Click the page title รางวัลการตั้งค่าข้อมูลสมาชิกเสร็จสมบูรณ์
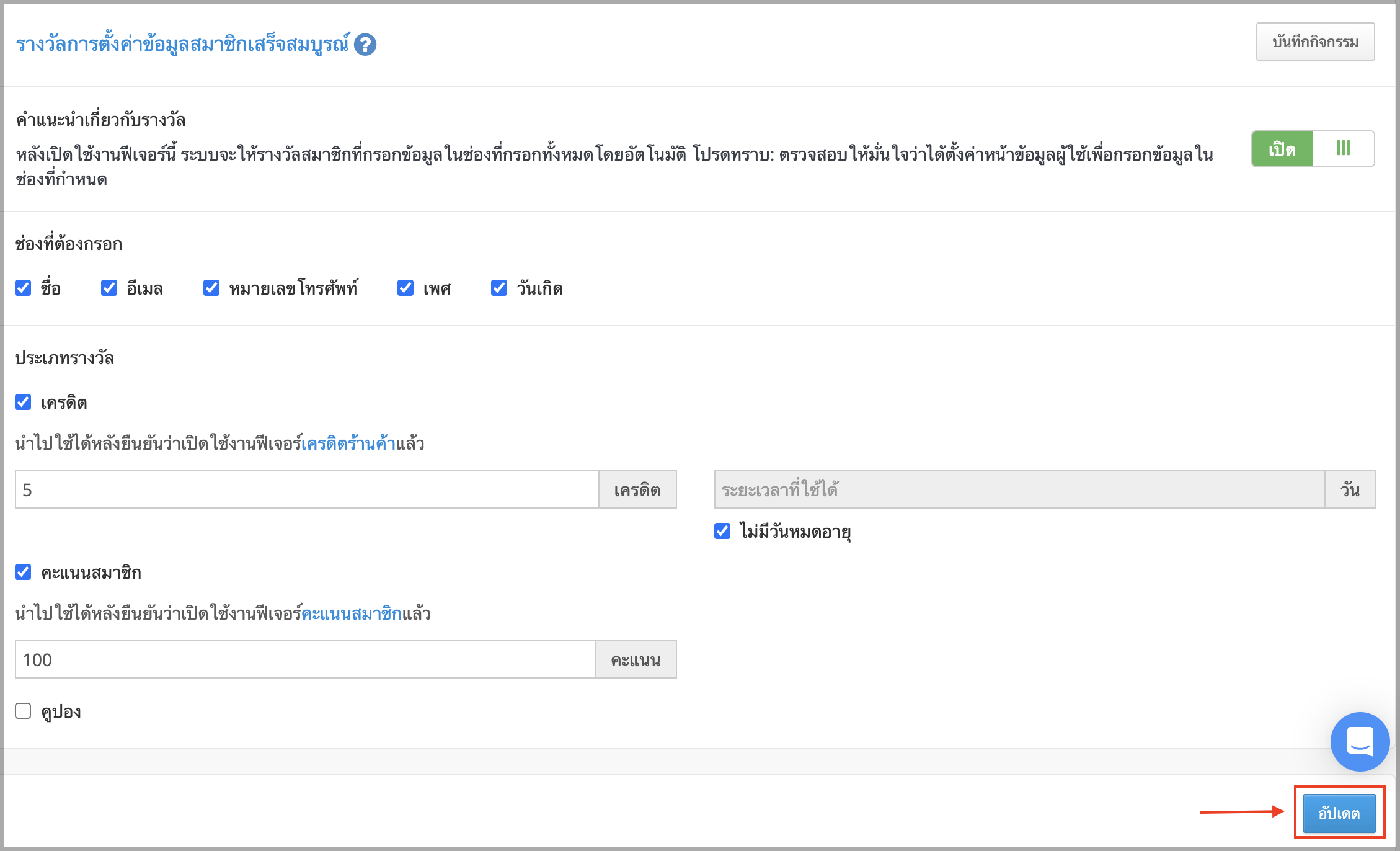The width and height of the screenshot is (1400, 851). (x=183, y=45)
